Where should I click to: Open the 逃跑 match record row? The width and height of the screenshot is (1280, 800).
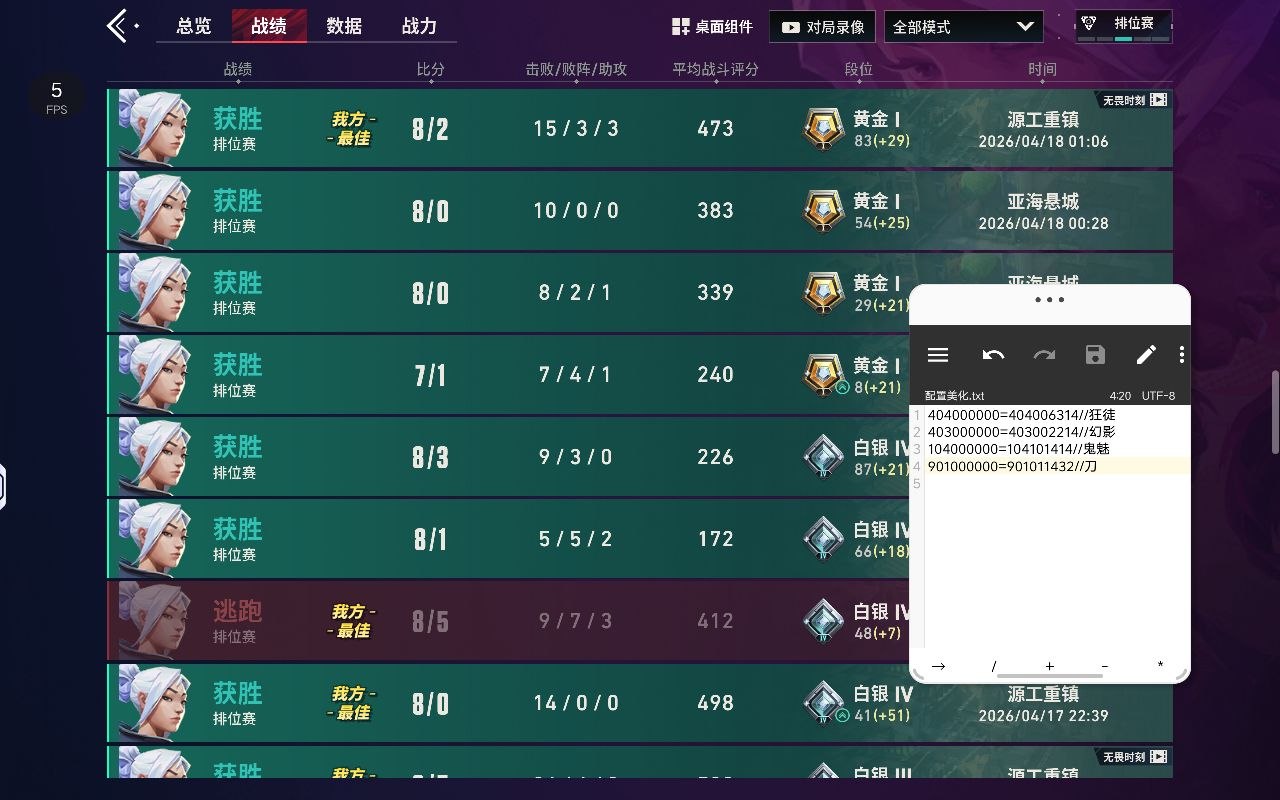point(508,621)
